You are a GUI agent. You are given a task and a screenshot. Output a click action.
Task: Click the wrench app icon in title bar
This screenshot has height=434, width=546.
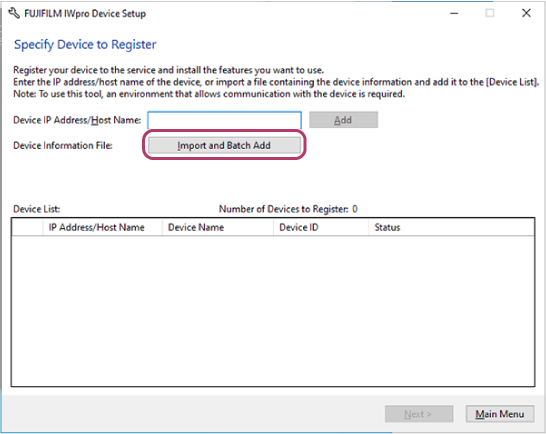coord(14,14)
